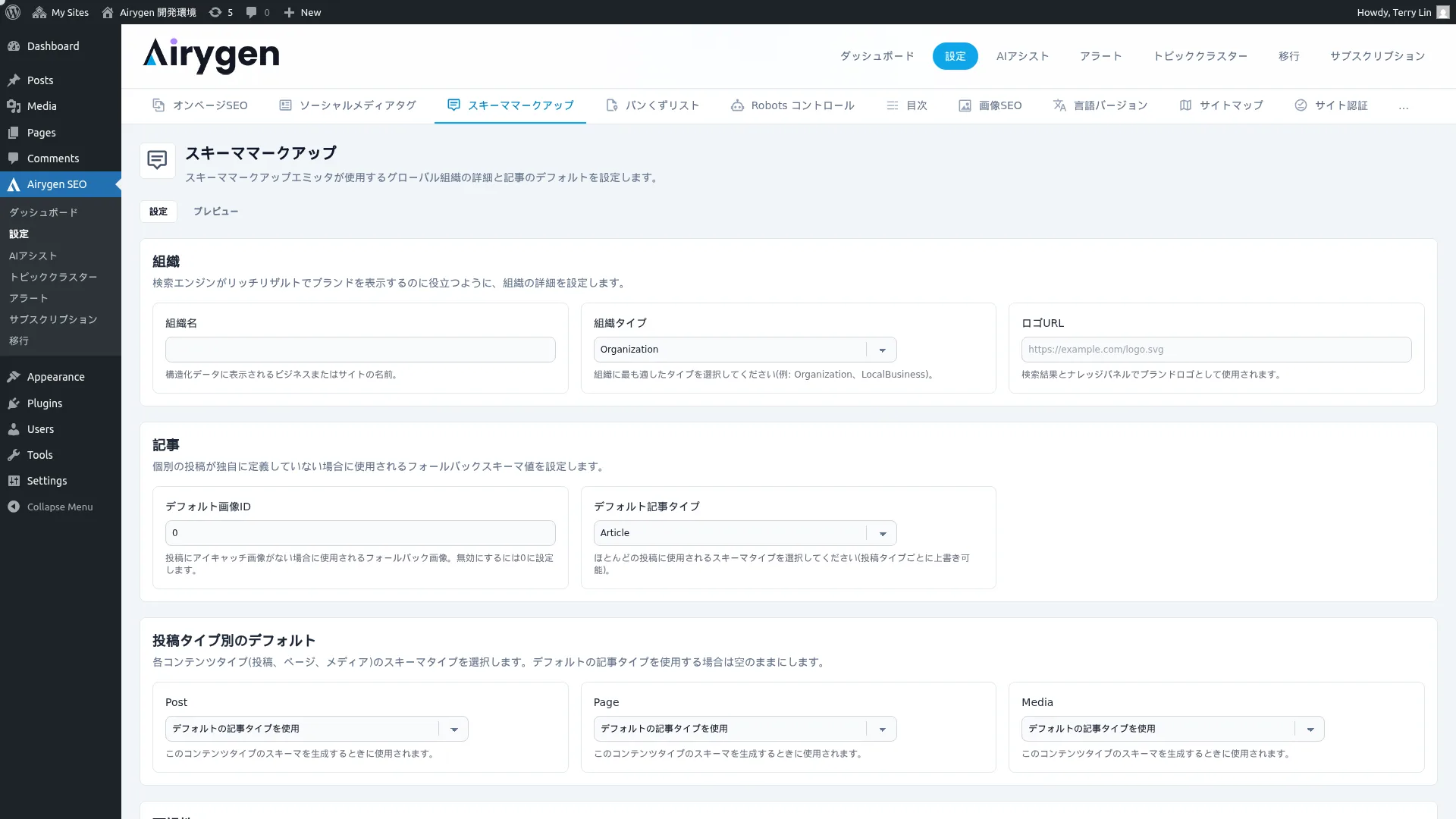Open サイト認証 tab
This screenshot has height=819, width=1456.
point(1331,105)
